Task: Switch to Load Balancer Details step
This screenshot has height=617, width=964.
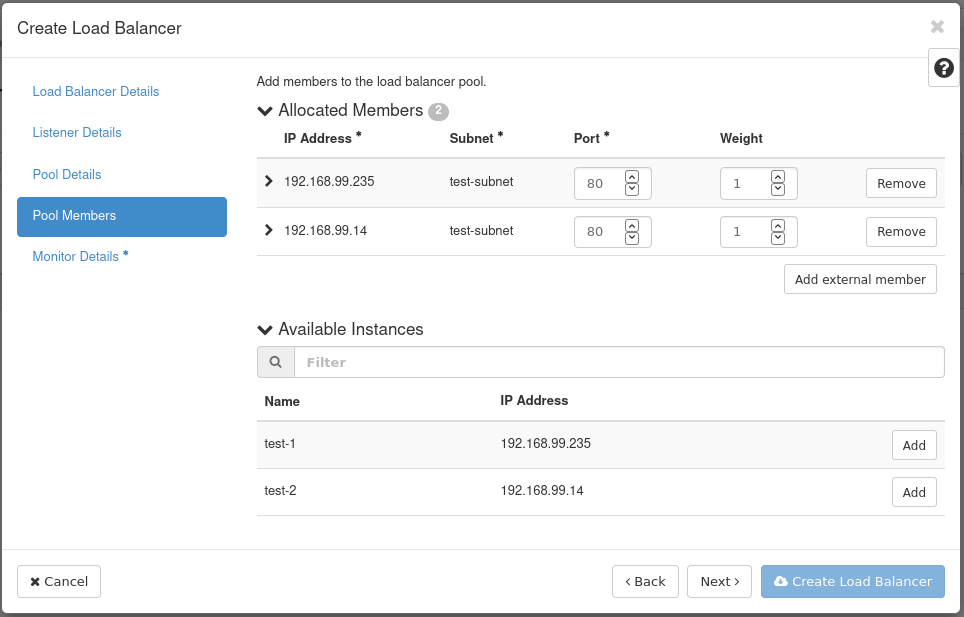Action: pos(96,91)
